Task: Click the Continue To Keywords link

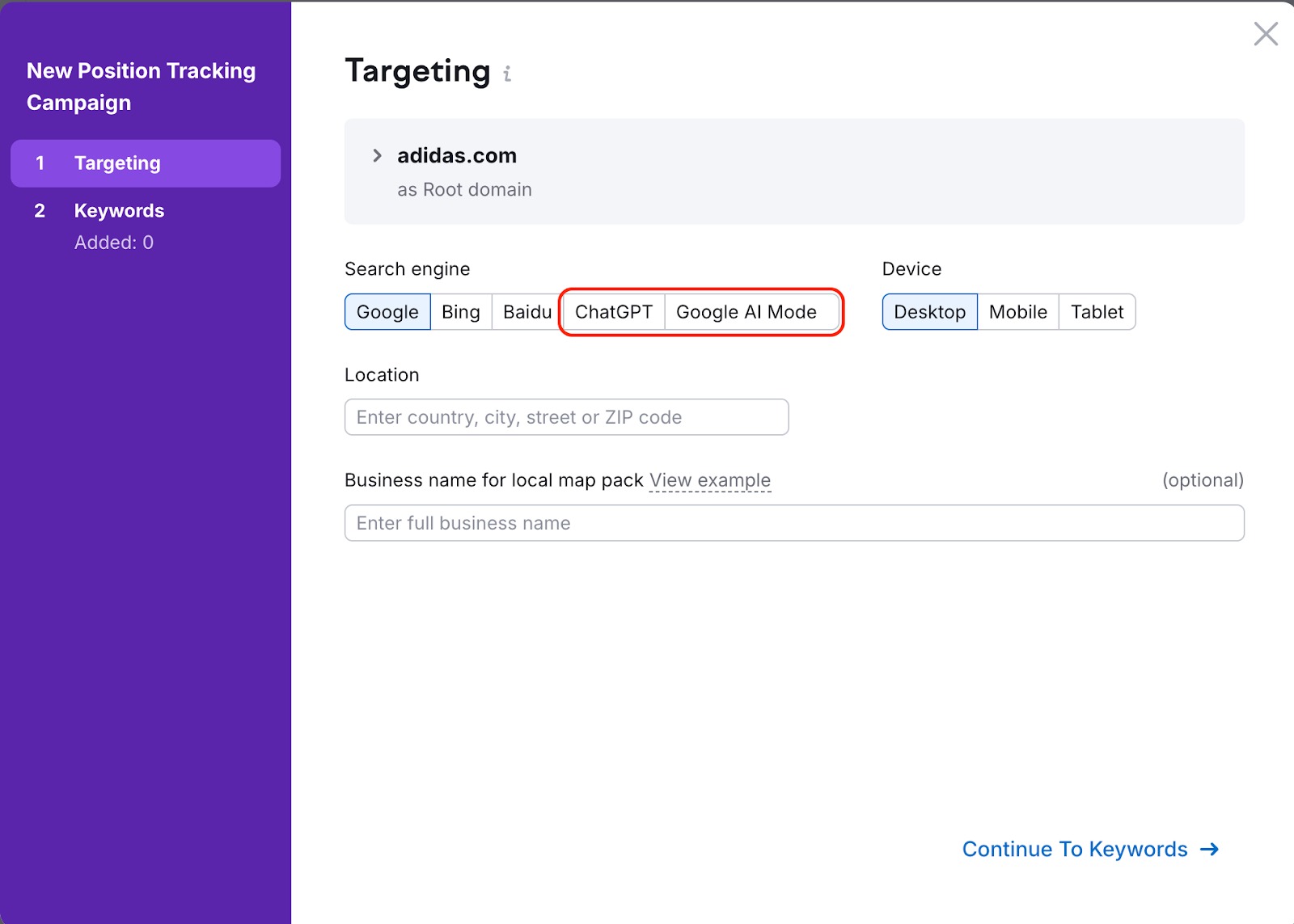Action: 1074,849
